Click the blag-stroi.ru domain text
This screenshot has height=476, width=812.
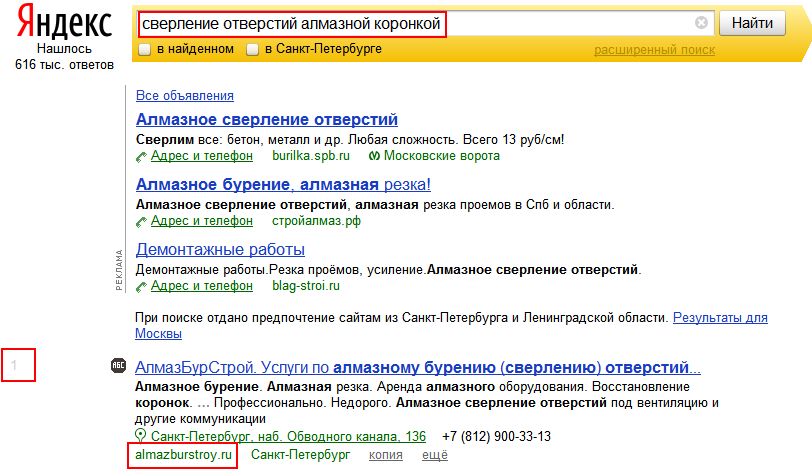click(x=306, y=286)
